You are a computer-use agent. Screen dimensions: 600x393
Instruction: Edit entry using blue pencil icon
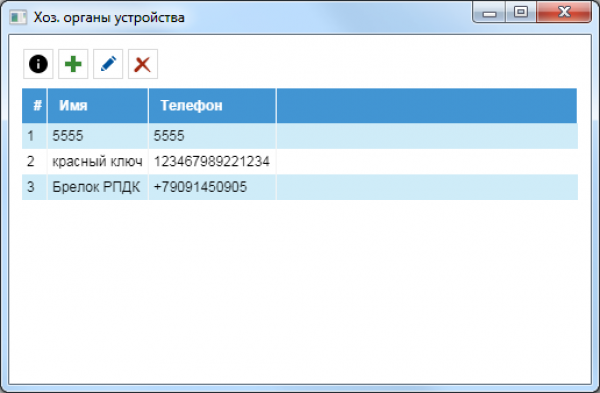coord(108,64)
